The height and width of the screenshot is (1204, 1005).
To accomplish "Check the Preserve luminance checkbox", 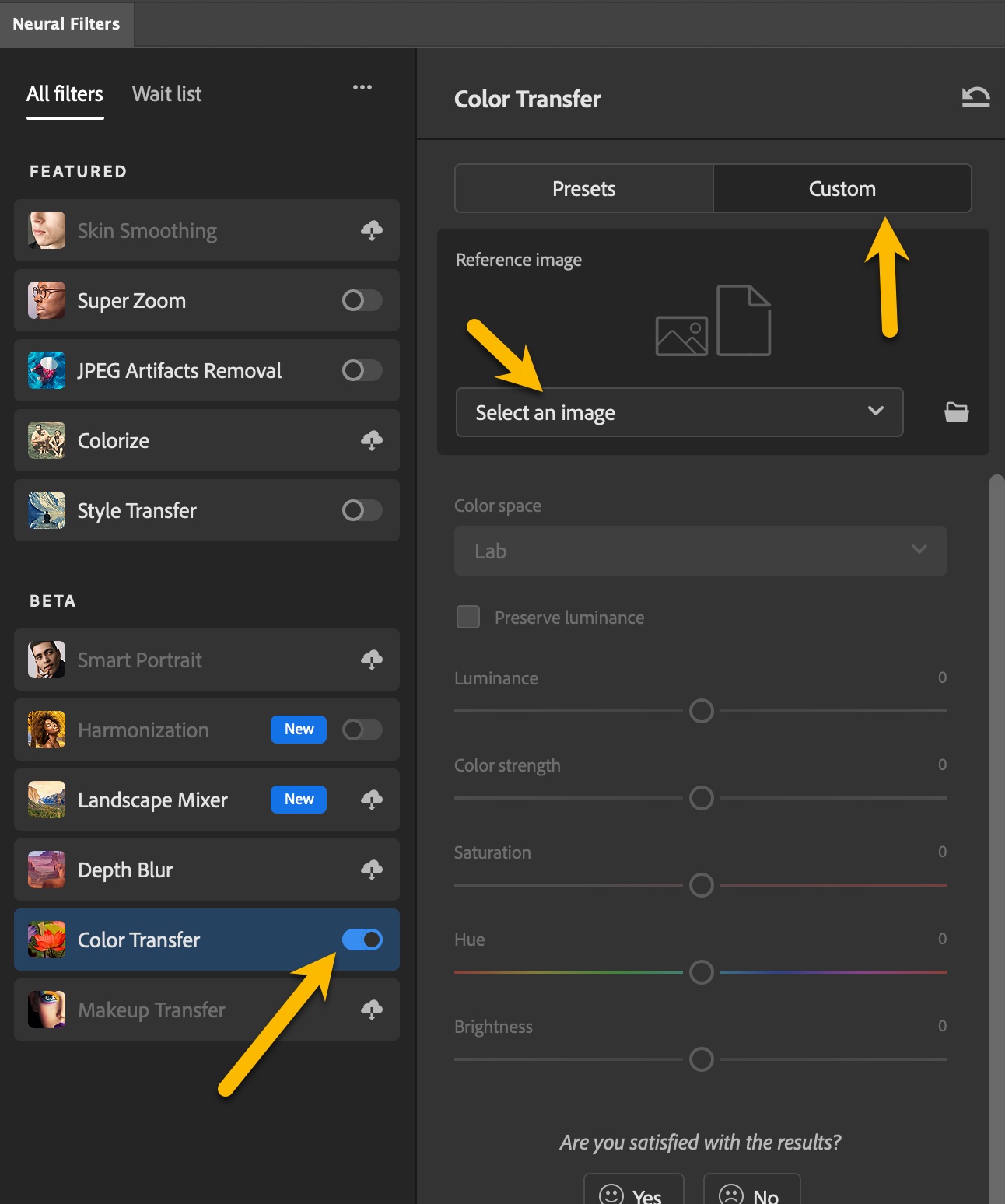I will (468, 617).
